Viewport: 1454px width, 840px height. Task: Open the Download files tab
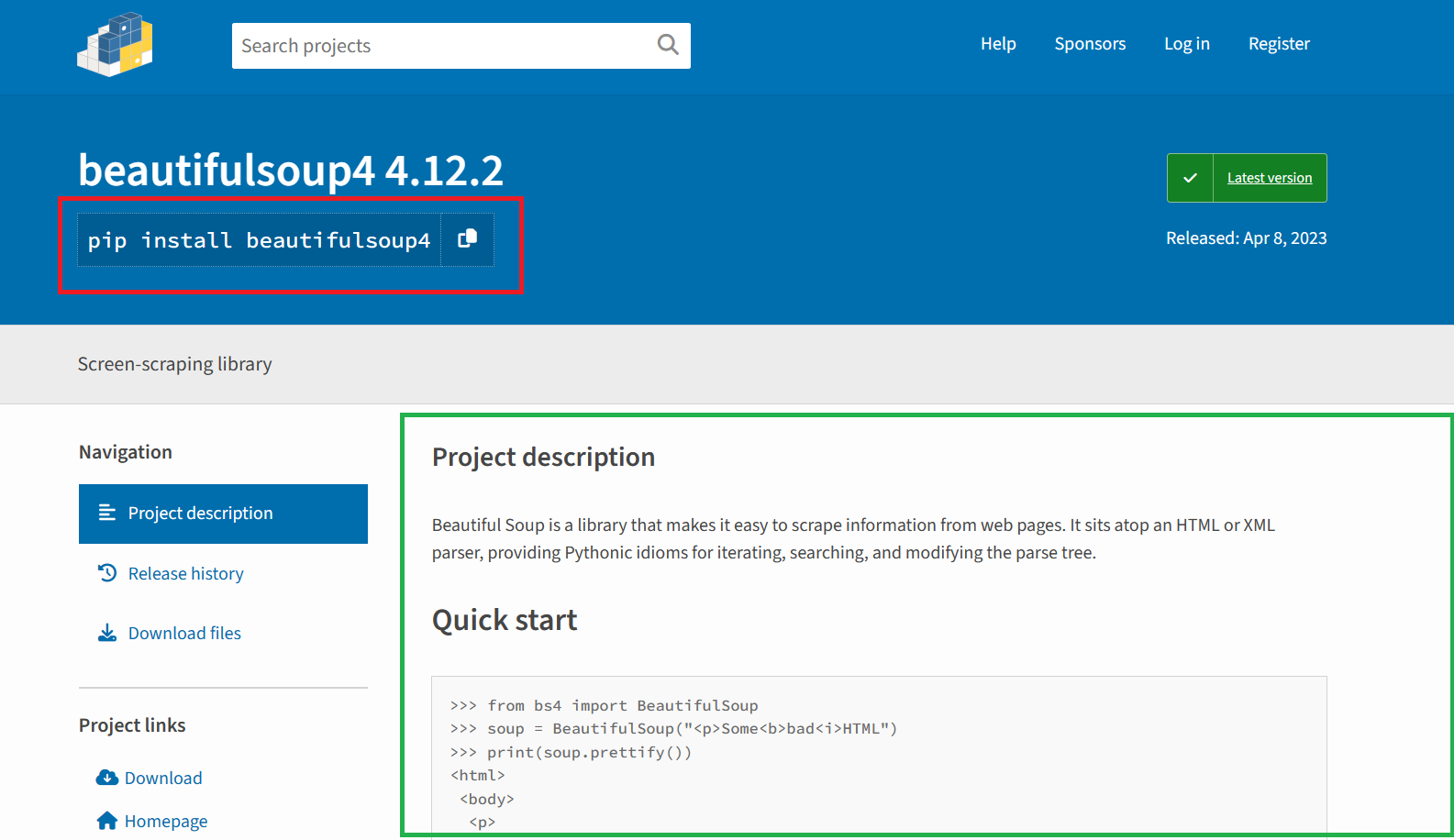coord(223,633)
